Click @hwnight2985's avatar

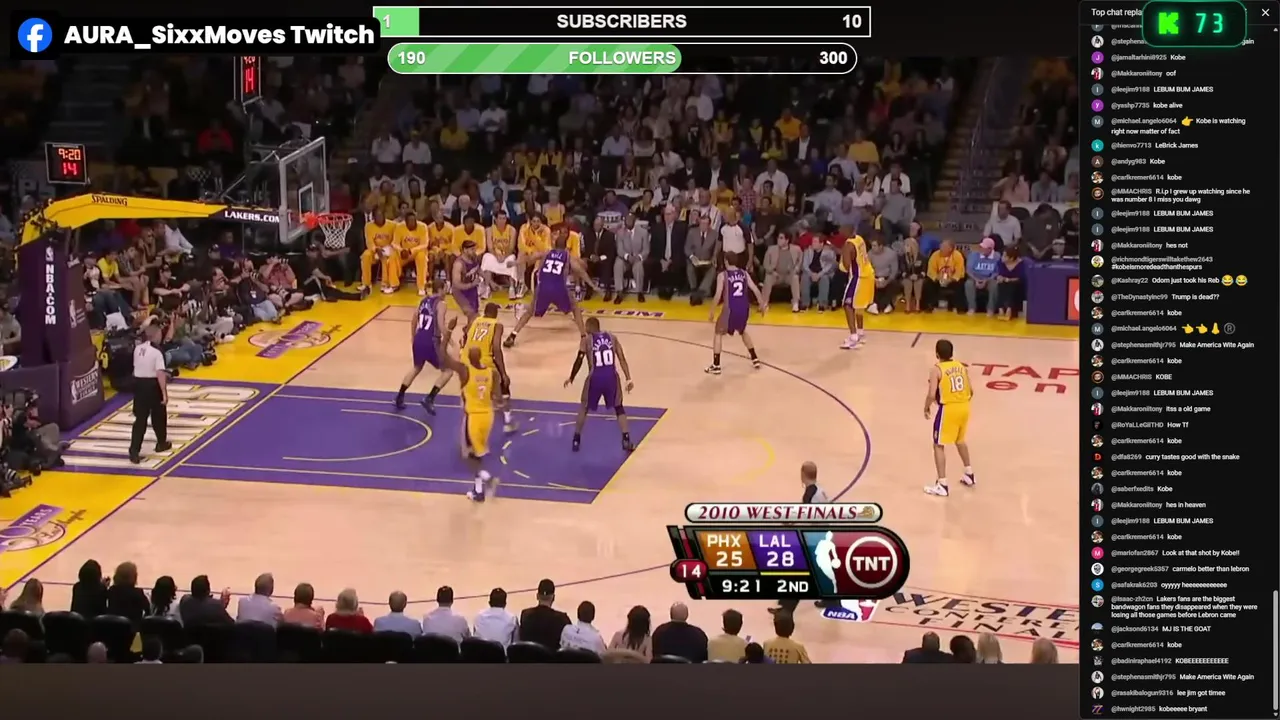click(1097, 709)
